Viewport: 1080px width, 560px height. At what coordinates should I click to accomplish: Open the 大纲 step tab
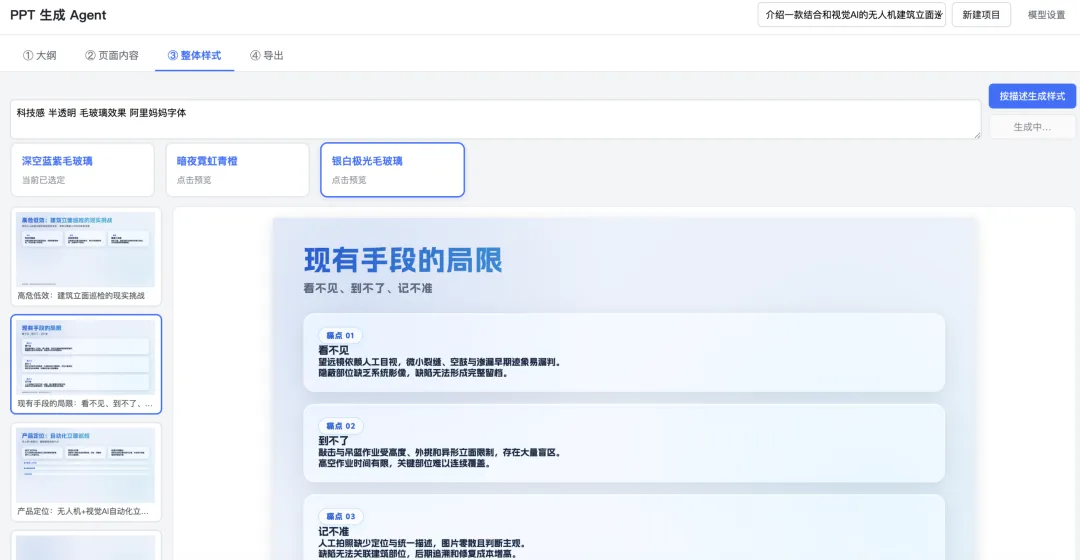pyautogui.click(x=39, y=55)
